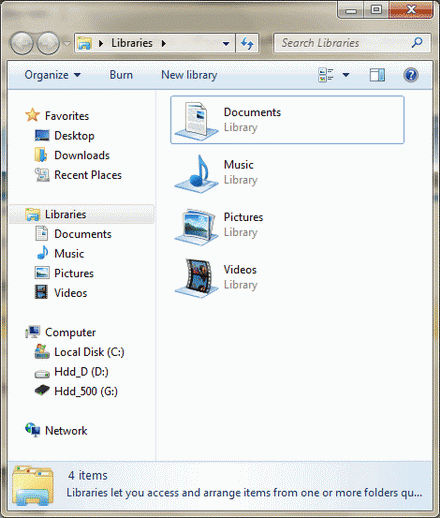Select Network in the navigation pane
440x518 pixels.
point(56,430)
